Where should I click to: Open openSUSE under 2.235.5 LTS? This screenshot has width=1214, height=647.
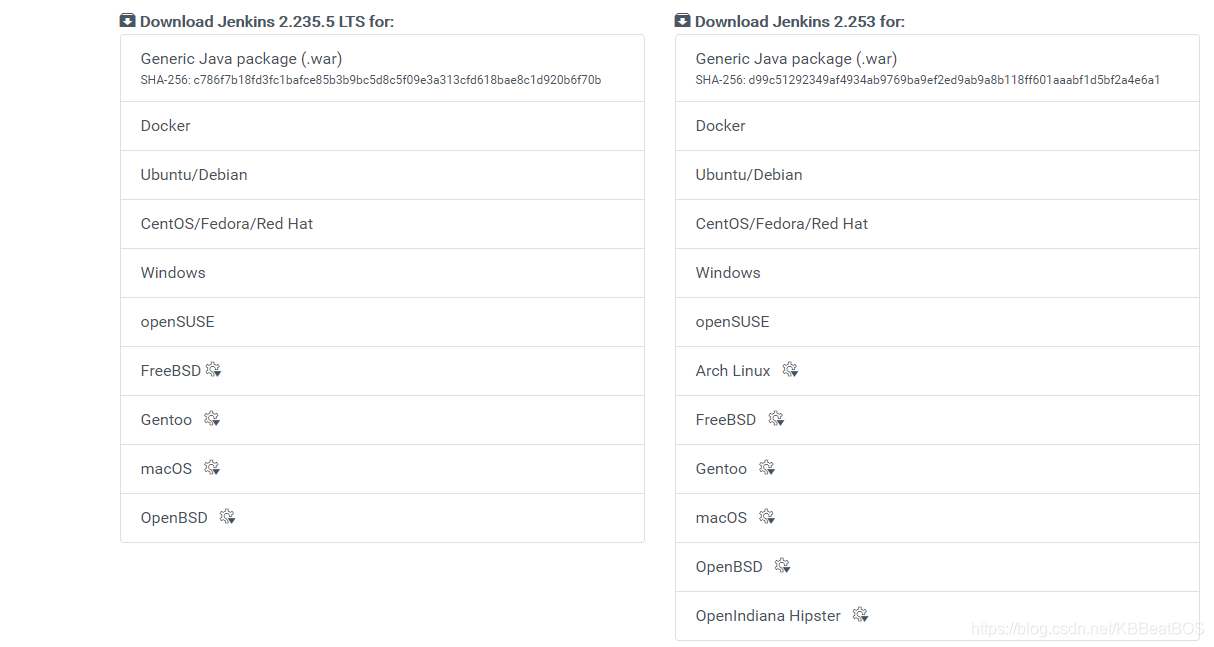tap(382, 322)
